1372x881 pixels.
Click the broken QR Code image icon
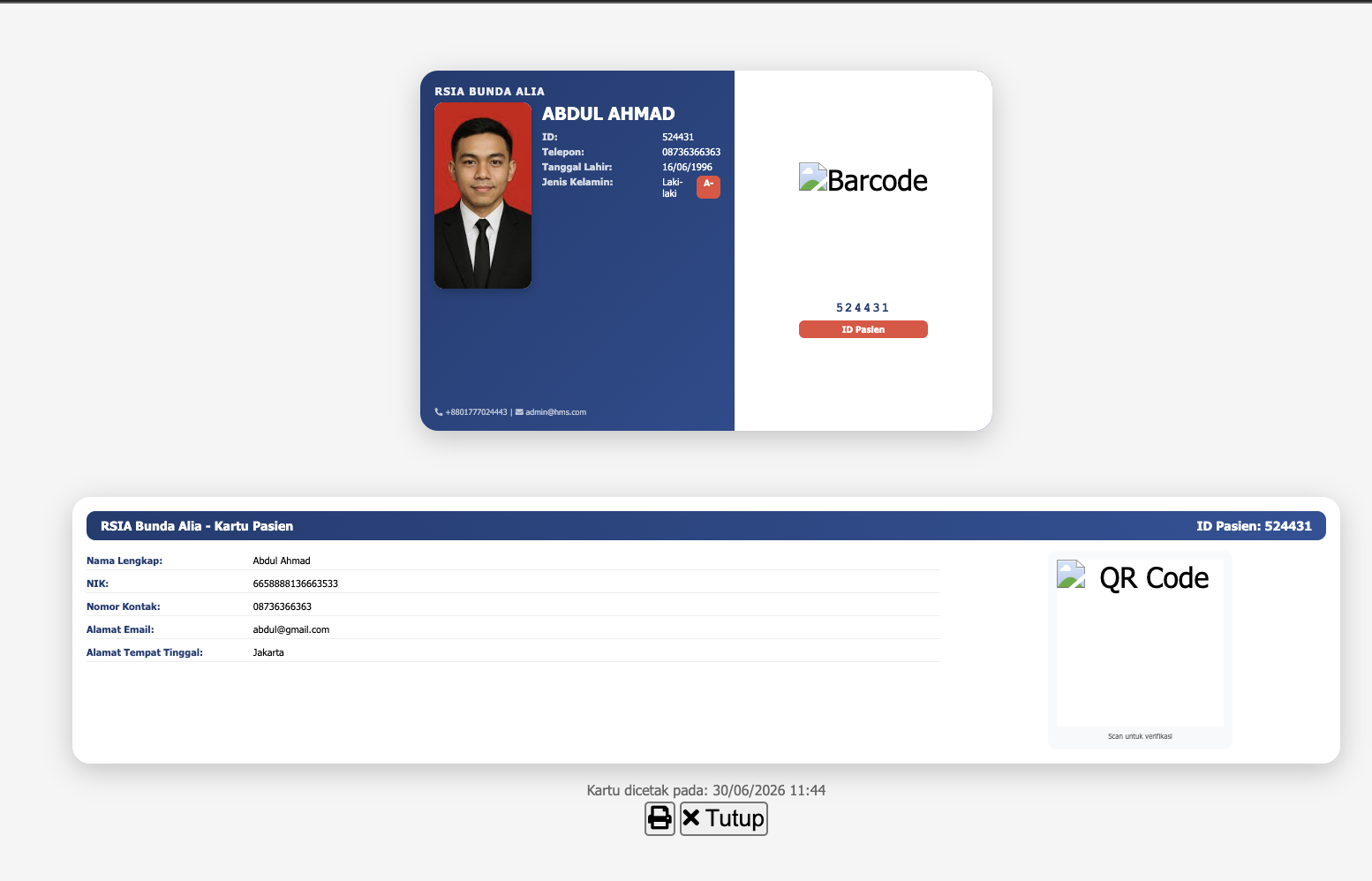click(1071, 575)
